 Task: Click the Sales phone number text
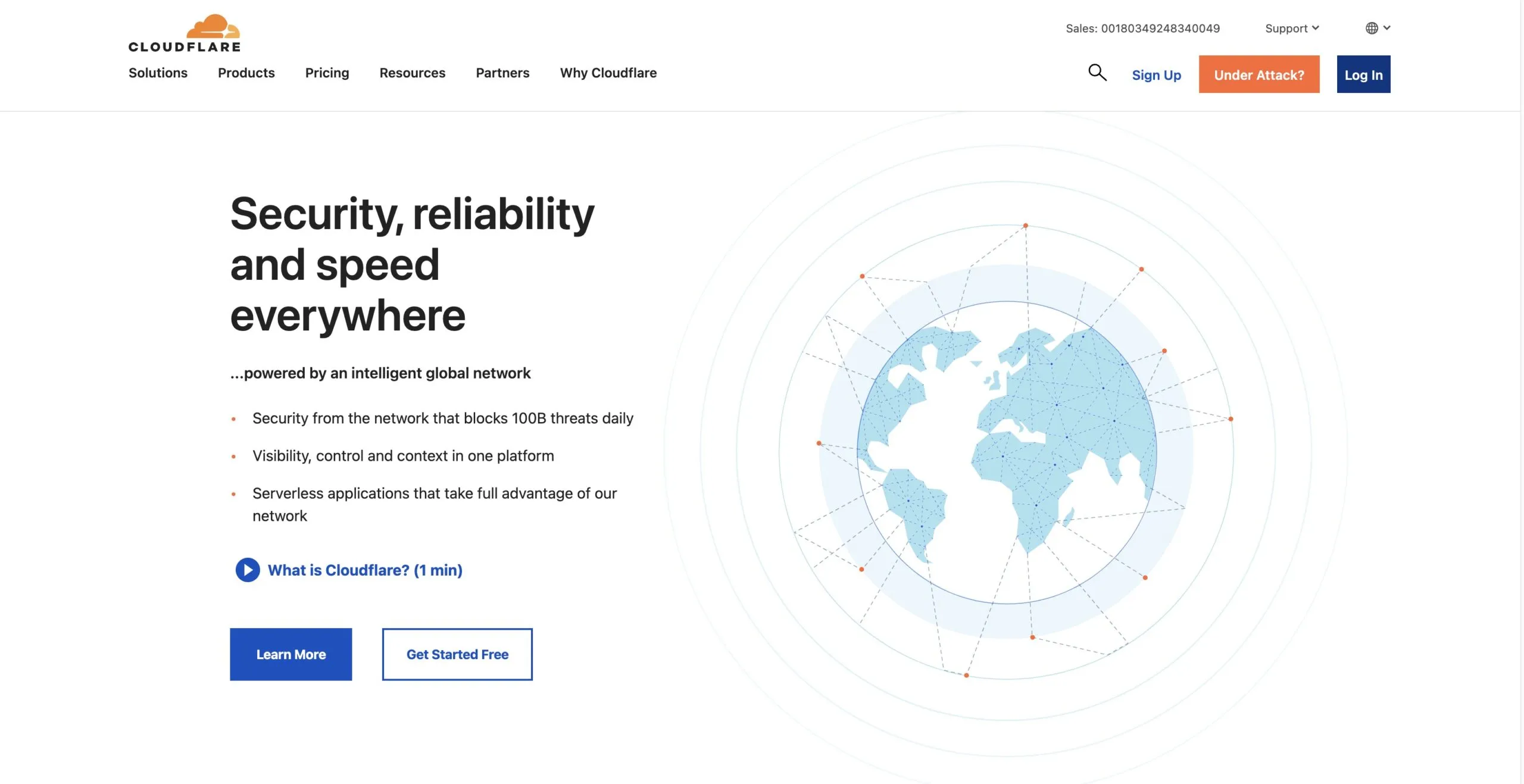pyautogui.click(x=1142, y=28)
